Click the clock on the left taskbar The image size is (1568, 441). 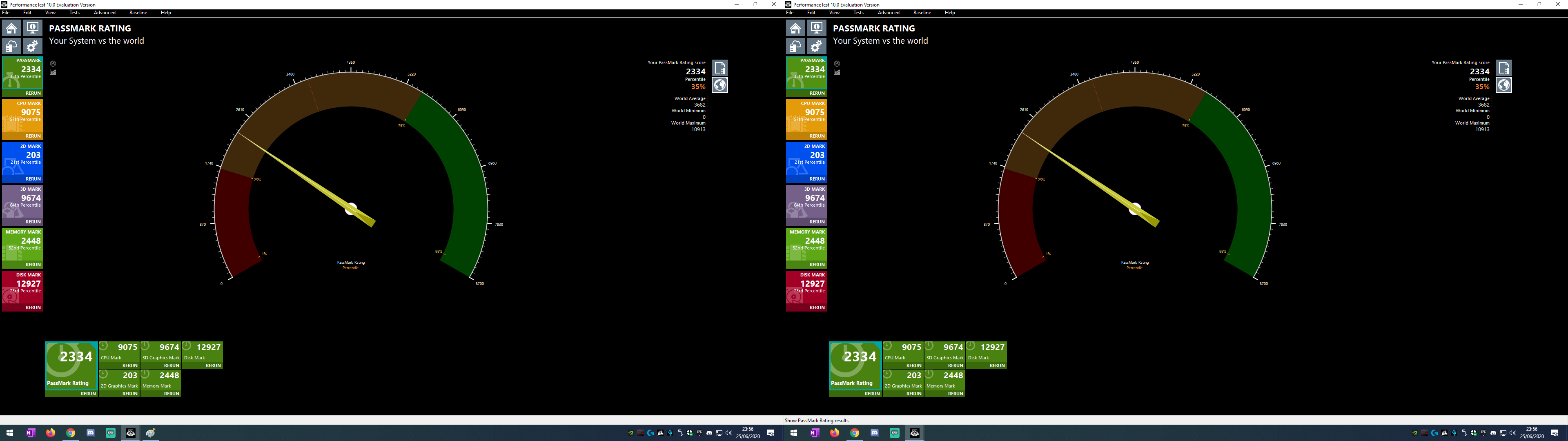748,433
